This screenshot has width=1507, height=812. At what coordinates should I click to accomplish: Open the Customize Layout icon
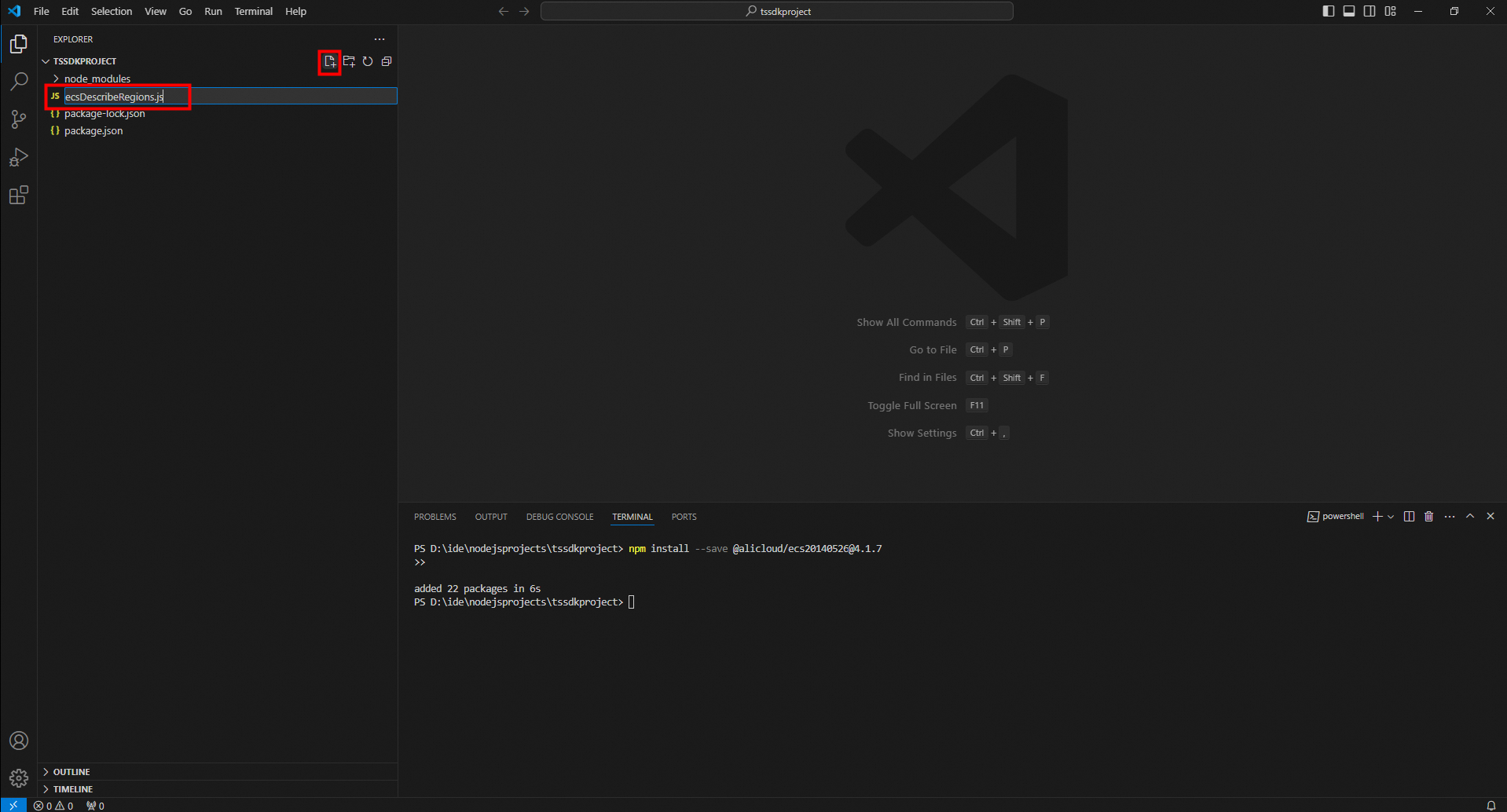1391,11
